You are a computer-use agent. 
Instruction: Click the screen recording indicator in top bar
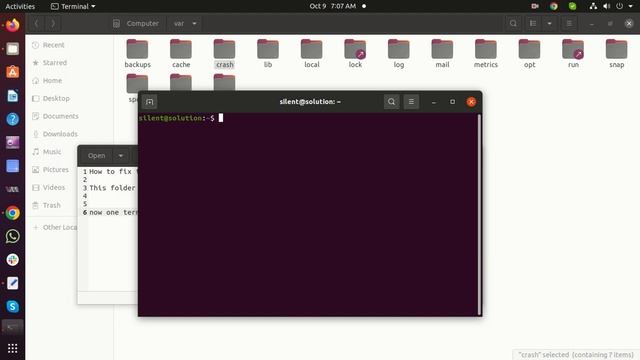coord(535,6)
